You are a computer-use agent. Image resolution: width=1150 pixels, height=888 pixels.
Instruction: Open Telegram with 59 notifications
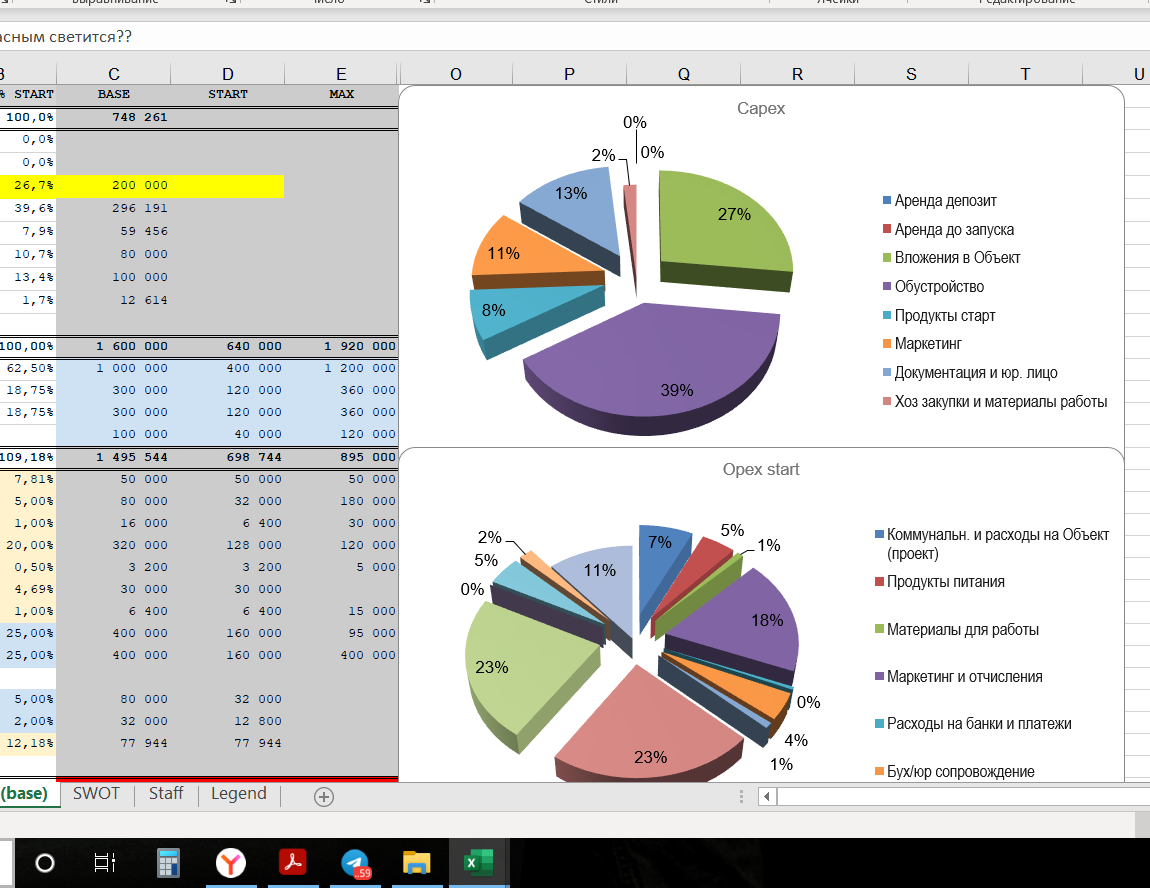pyautogui.click(x=356, y=863)
